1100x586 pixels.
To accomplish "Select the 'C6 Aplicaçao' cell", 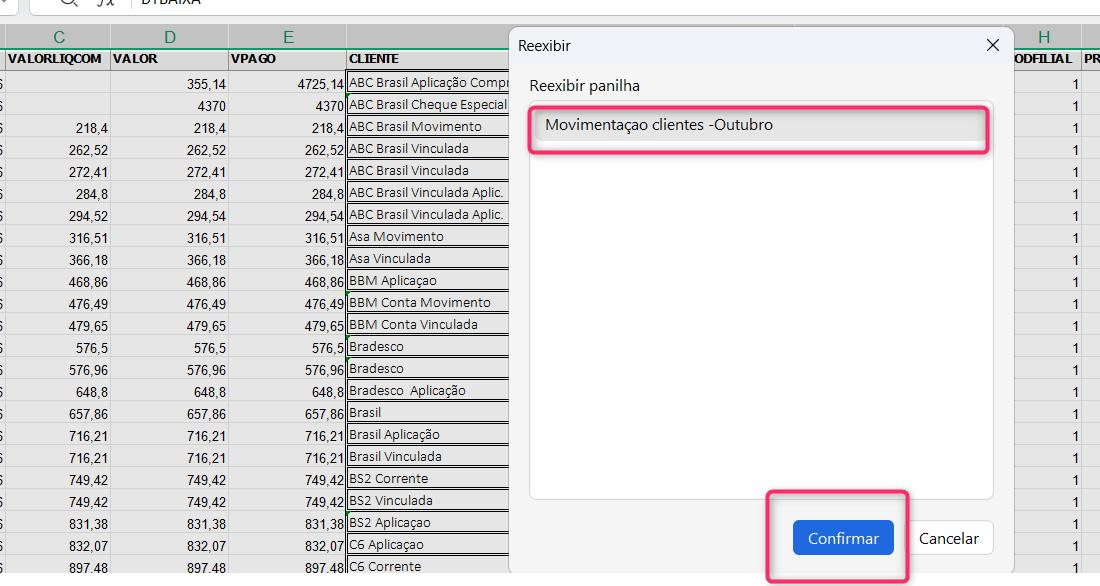I will click(x=428, y=545).
